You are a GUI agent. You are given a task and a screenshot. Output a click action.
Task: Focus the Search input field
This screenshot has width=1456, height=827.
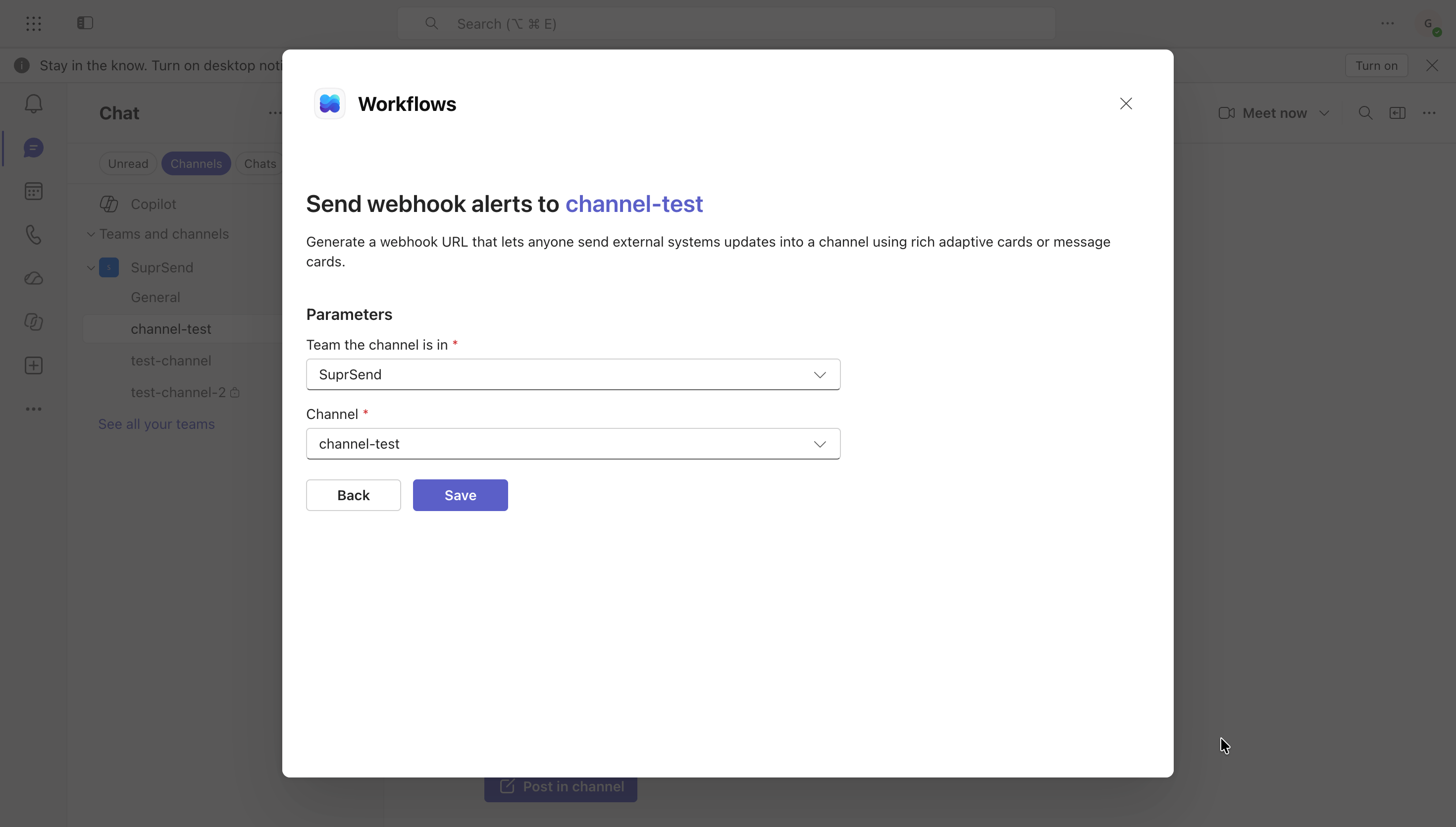(x=726, y=23)
